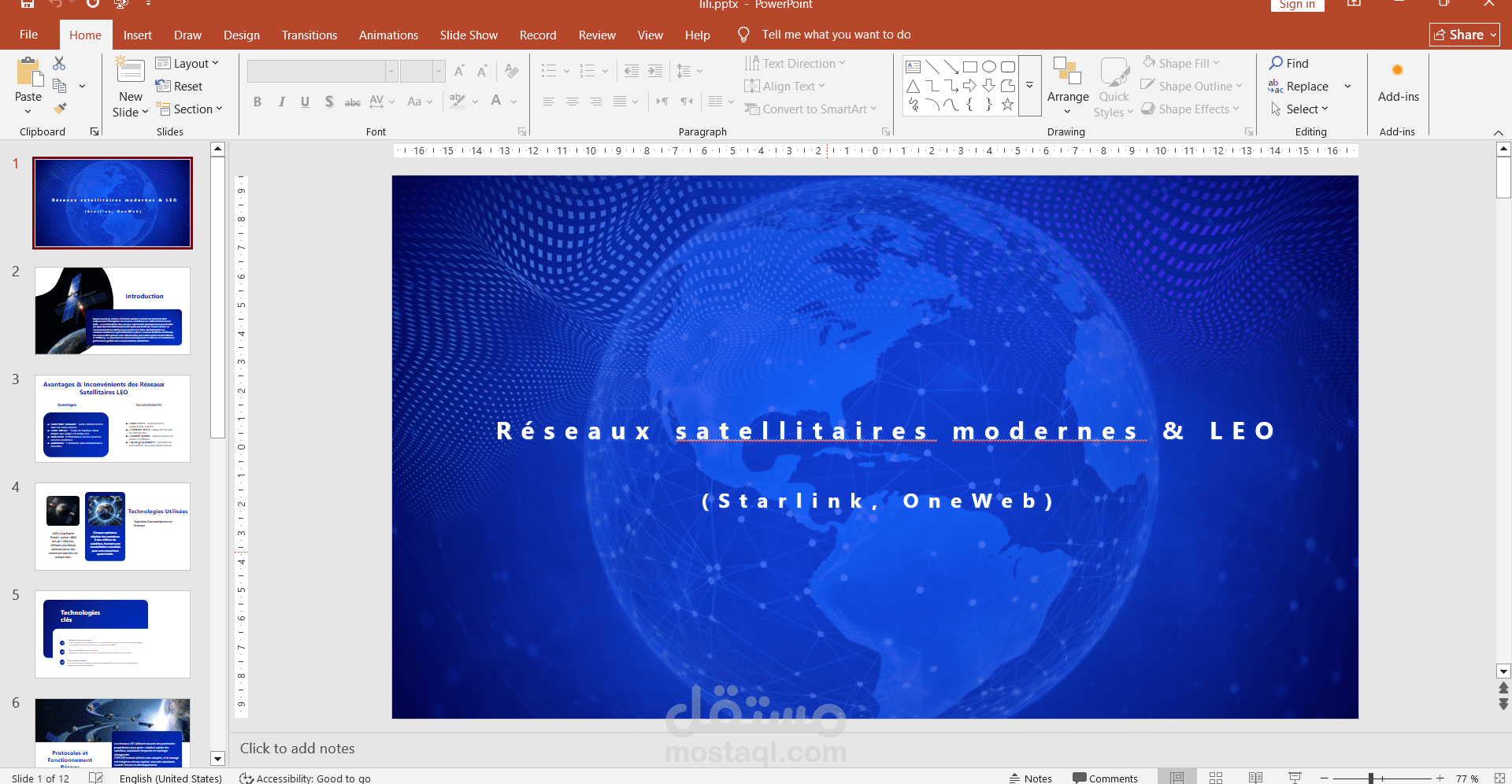The width and height of the screenshot is (1512, 784).
Task: Justify the paragraph text
Action: pos(620,102)
